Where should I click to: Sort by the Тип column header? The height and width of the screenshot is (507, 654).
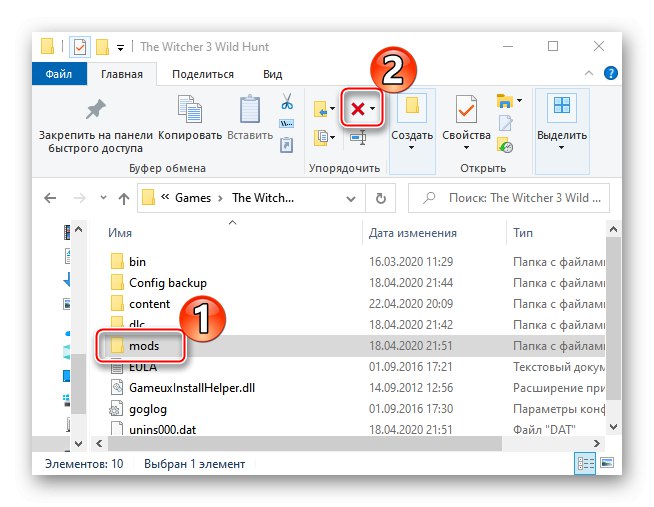[x=523, y=233]
